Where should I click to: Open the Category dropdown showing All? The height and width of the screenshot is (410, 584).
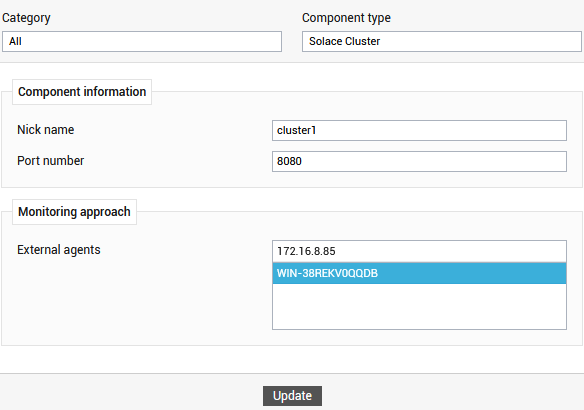142,41
